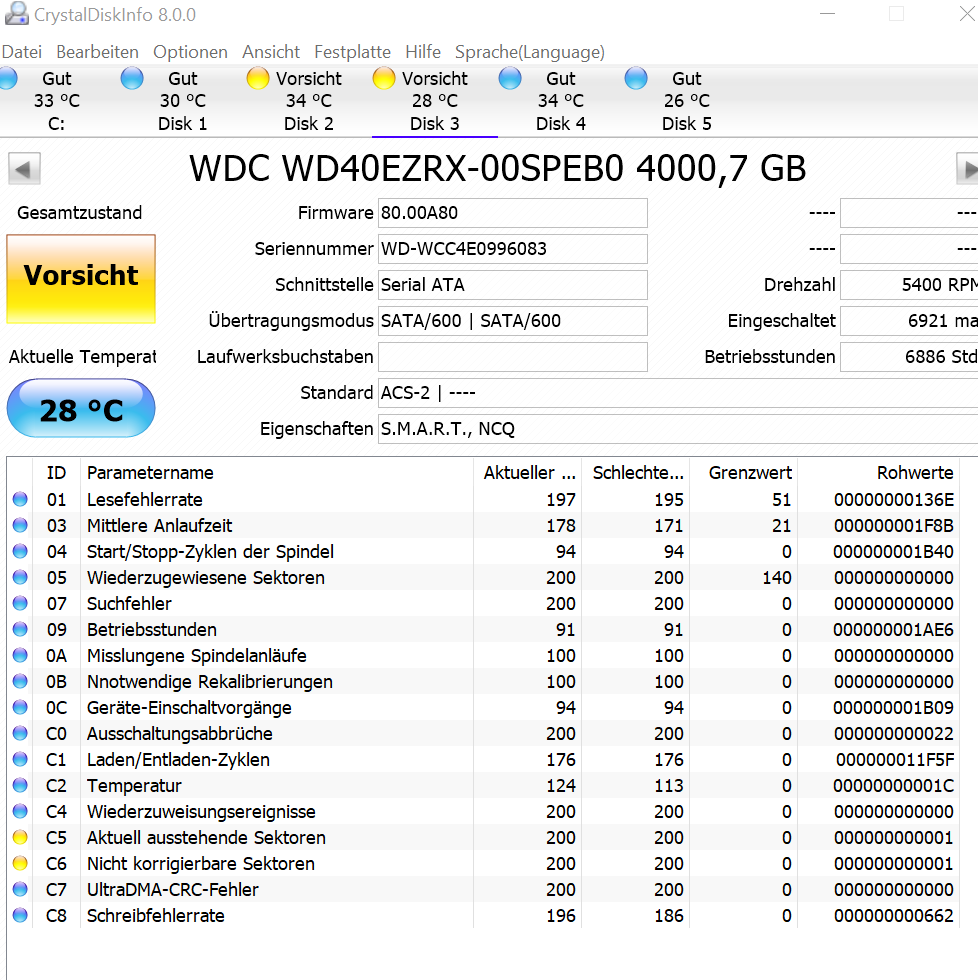
Task: Click the Drehzahl field 5400 RPM
Action: pos(909,285)
